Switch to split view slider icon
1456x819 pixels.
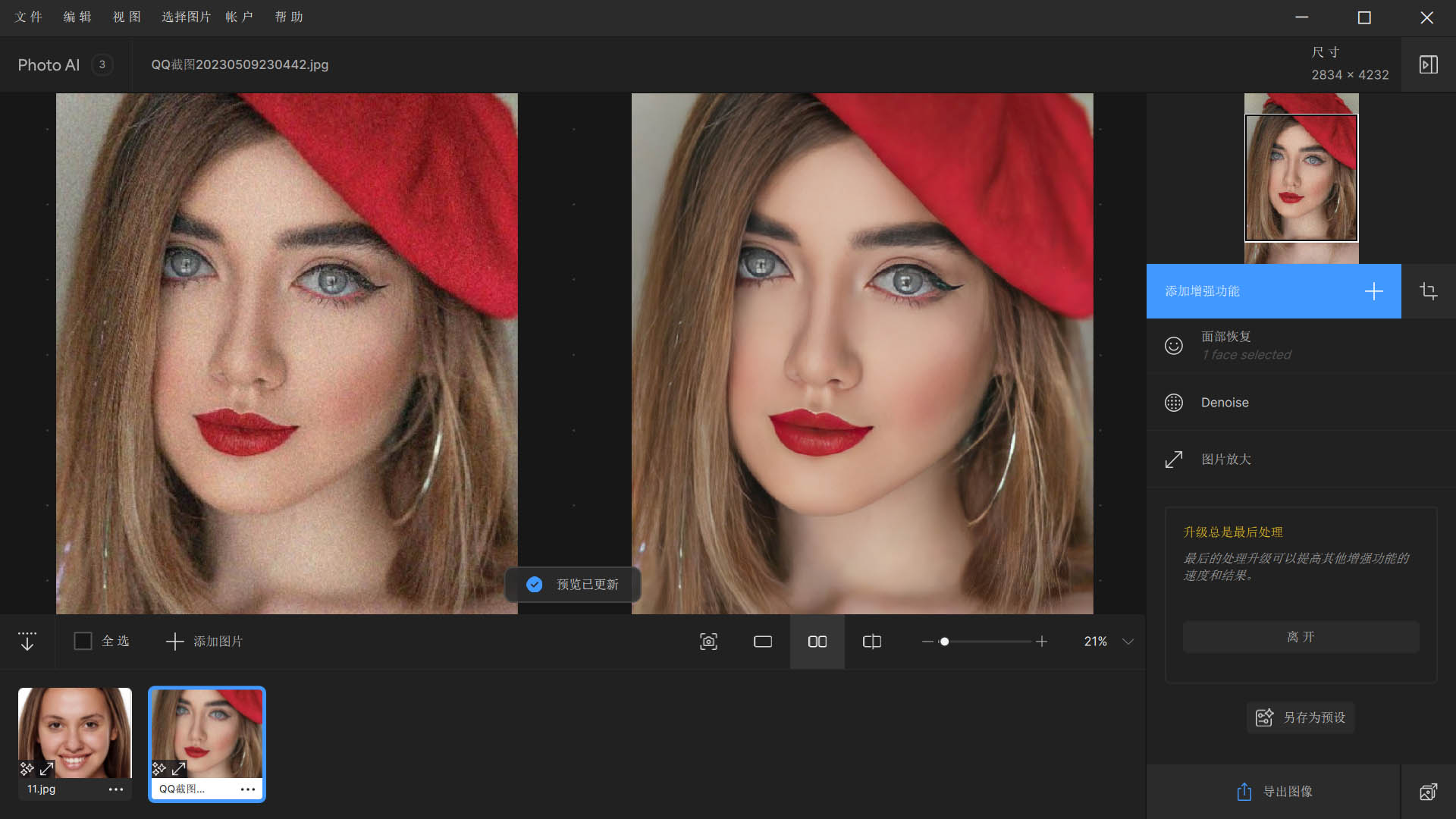(872, 642)
